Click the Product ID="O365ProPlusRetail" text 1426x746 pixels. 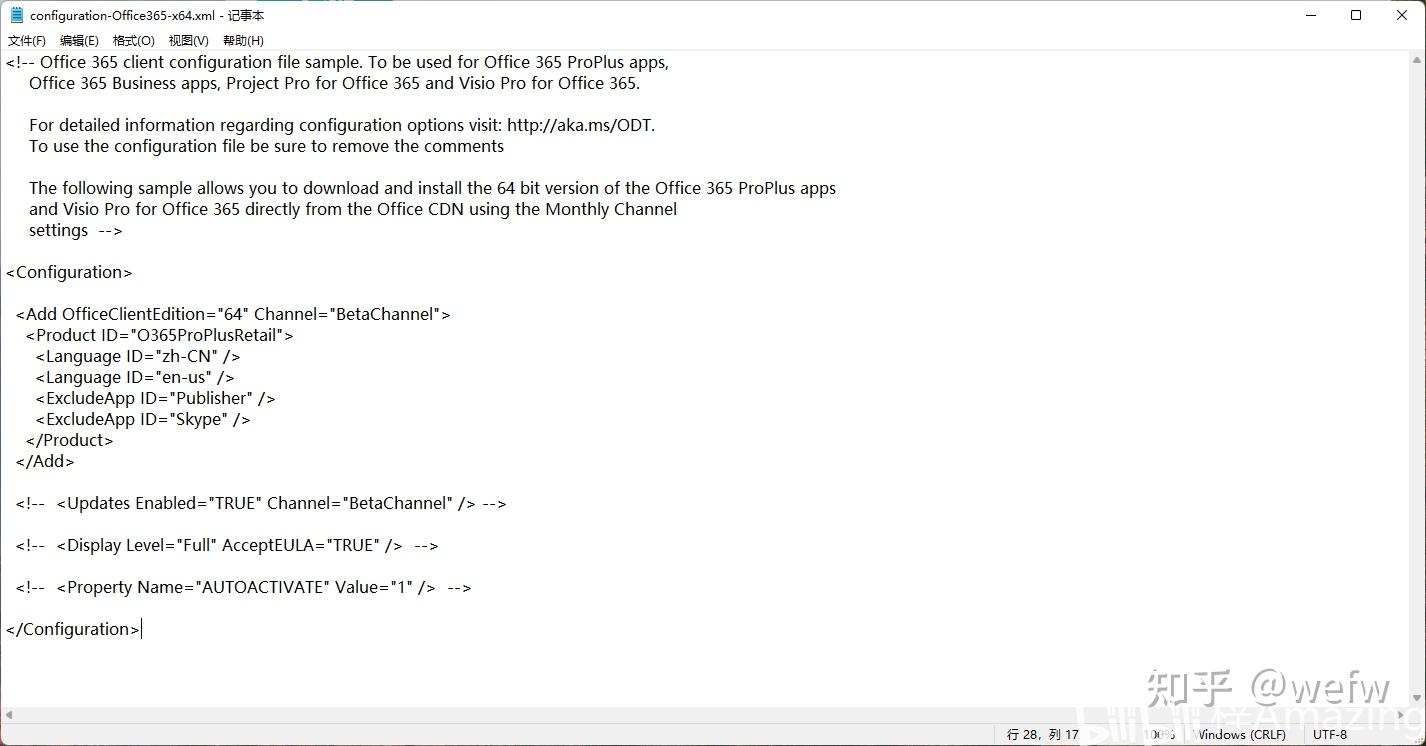click(x=159, y=334)
